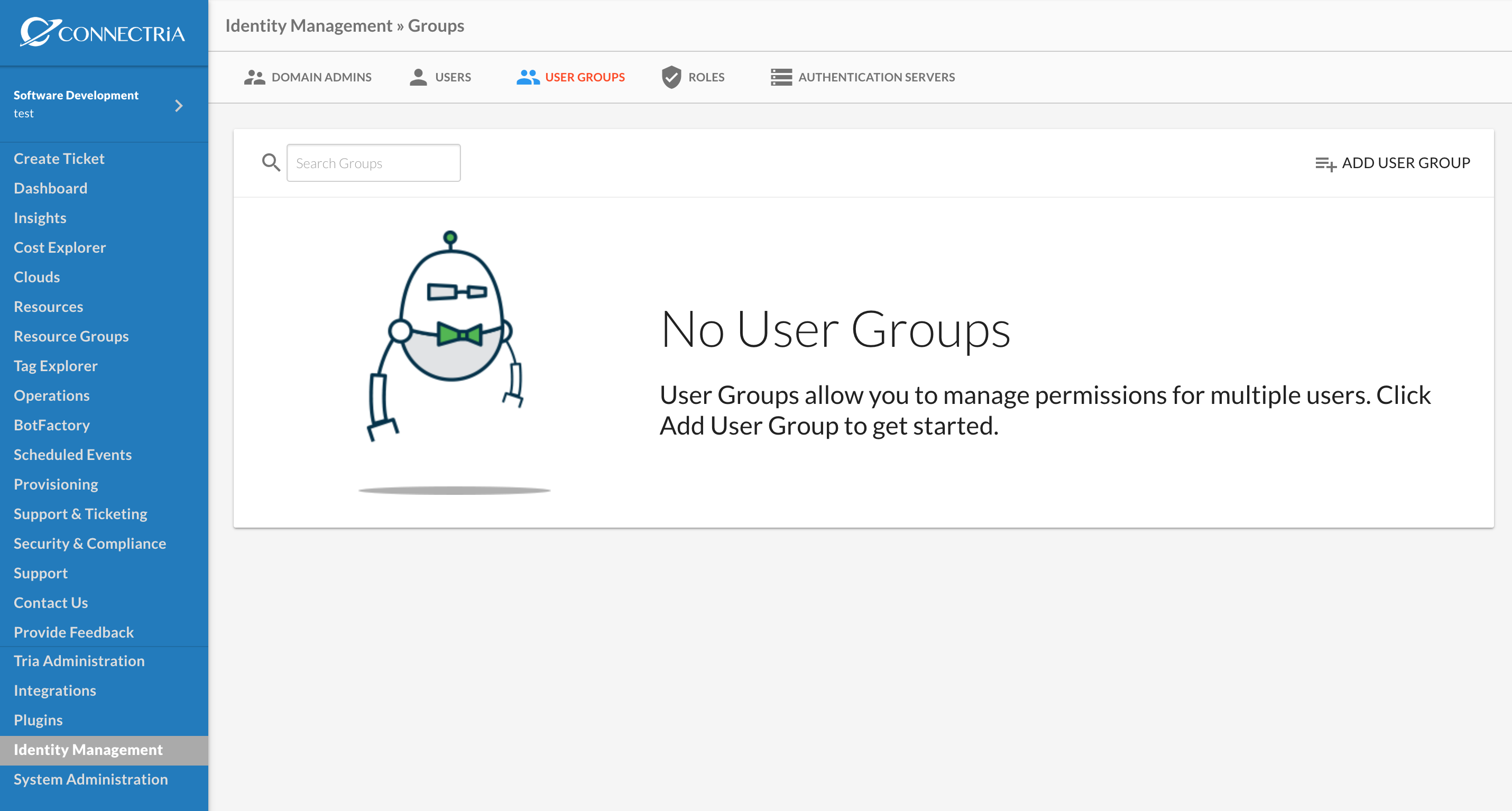
Task: Select the User Groups tab
Action: click(570, 78)
